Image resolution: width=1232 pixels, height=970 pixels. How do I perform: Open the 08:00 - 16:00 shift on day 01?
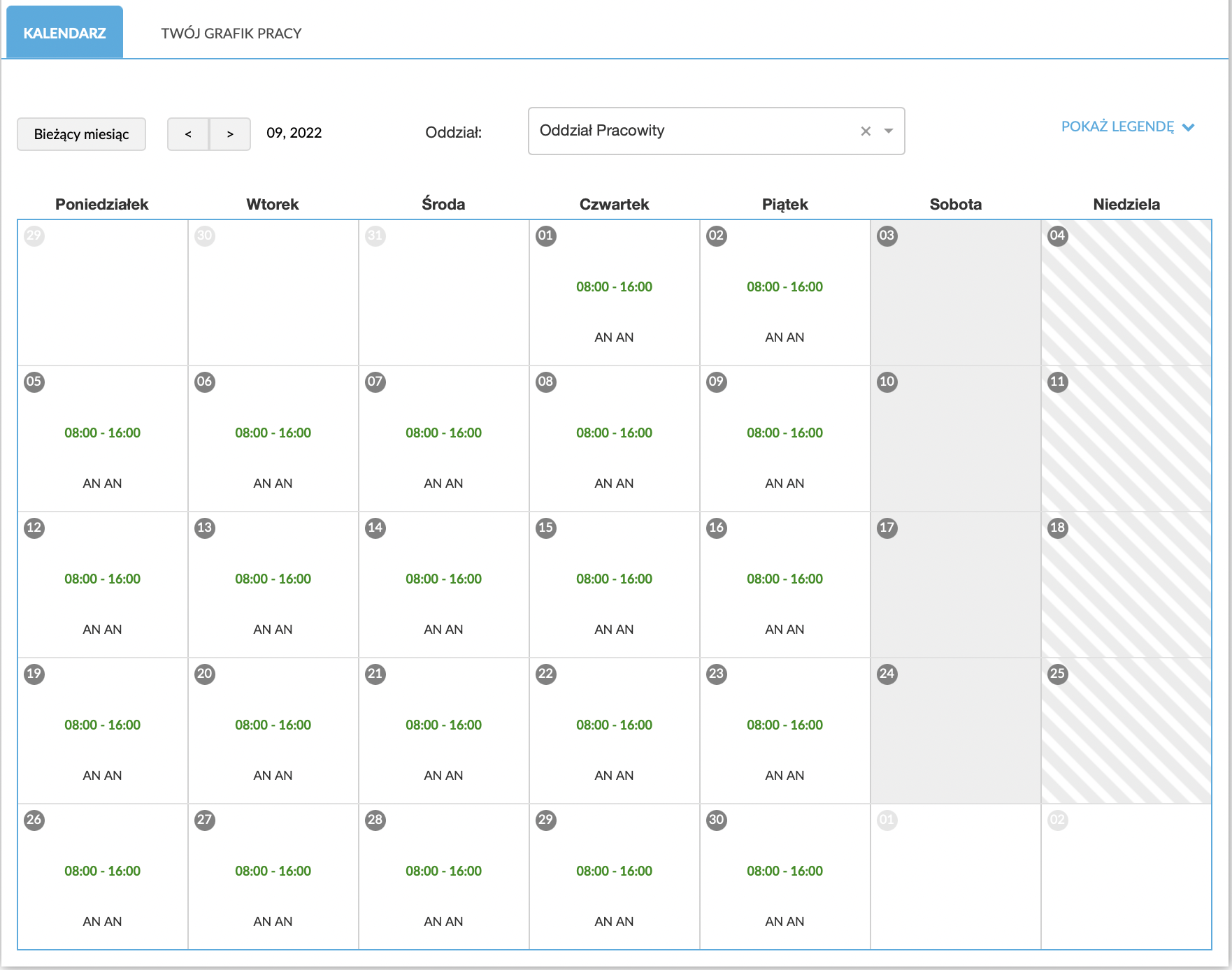[614, 287]
